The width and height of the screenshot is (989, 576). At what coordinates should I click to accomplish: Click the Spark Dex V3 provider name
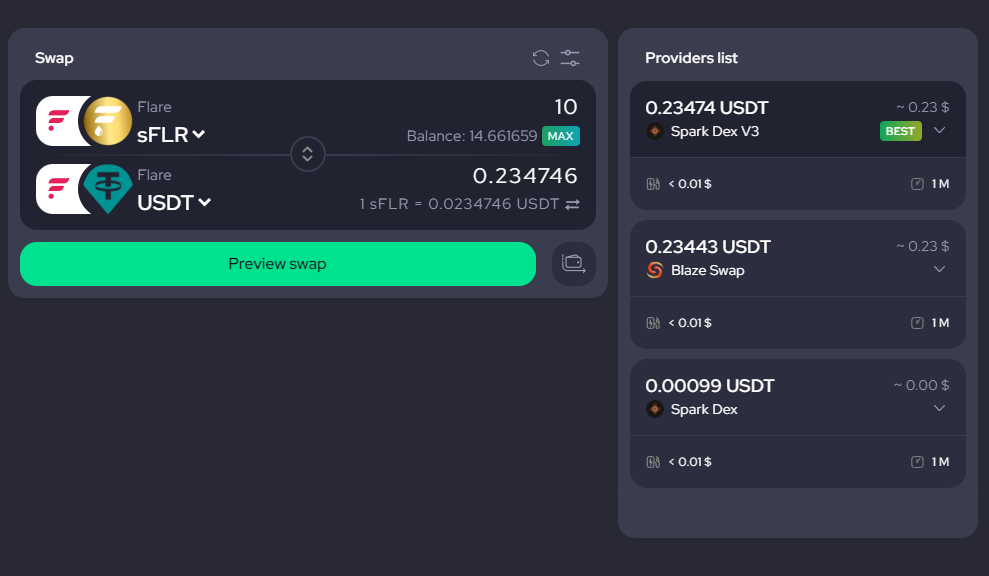point(715,131)
